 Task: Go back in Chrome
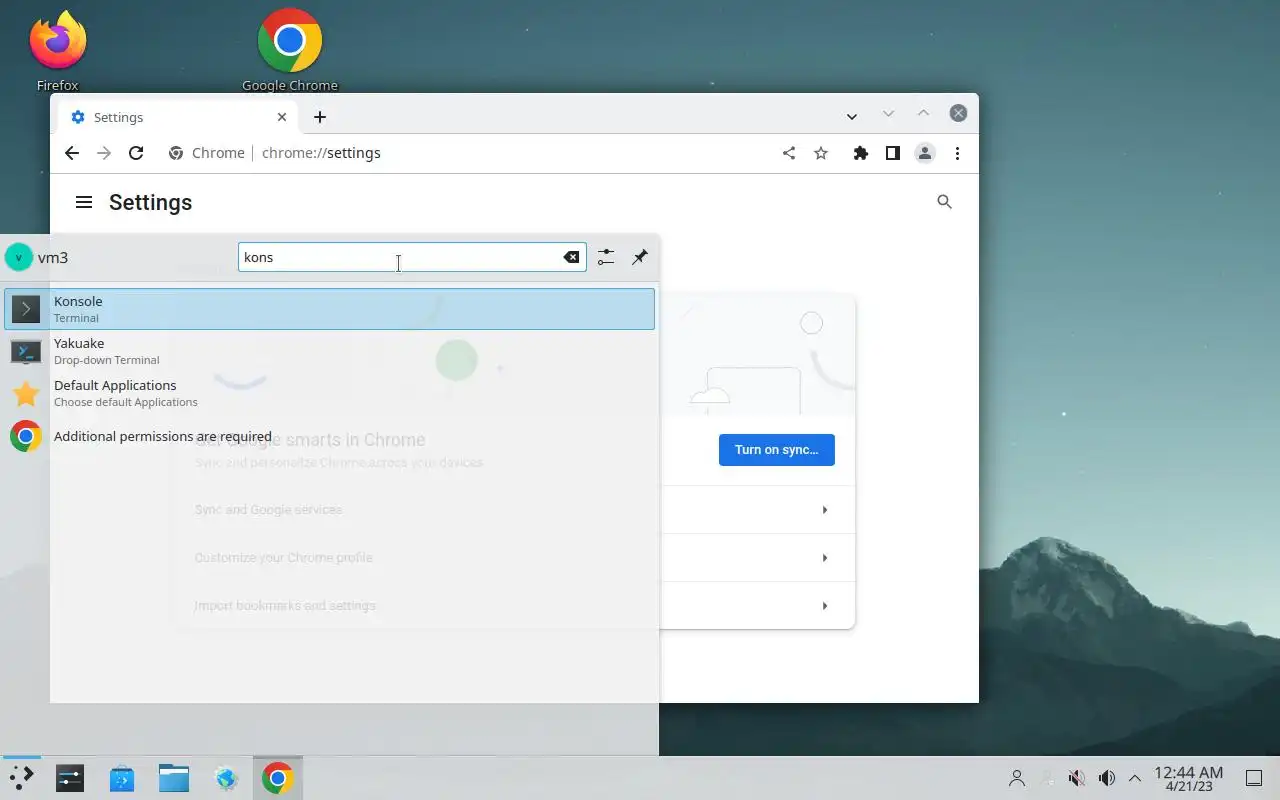pos(71,153)
